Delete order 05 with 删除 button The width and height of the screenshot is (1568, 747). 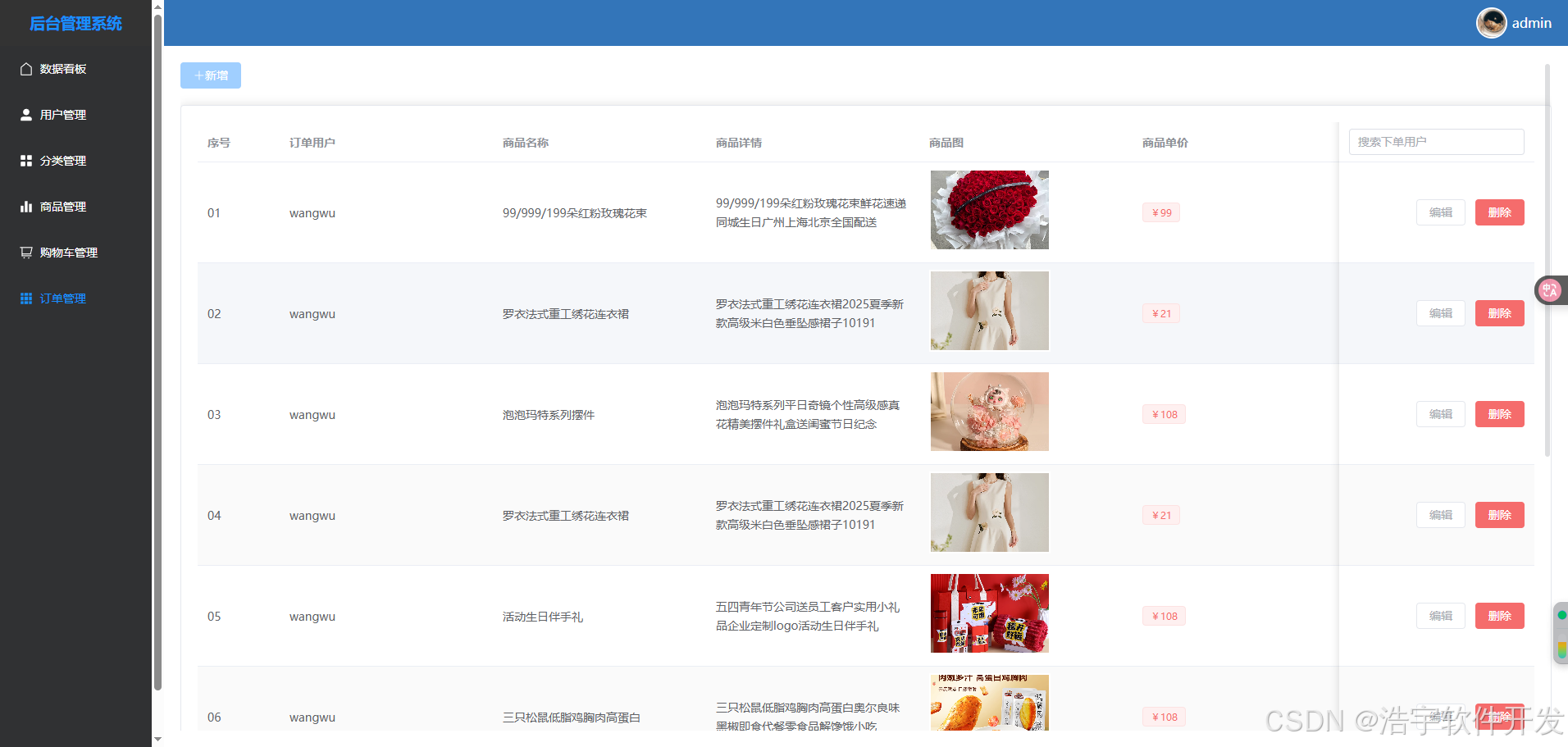[1499, 616]
